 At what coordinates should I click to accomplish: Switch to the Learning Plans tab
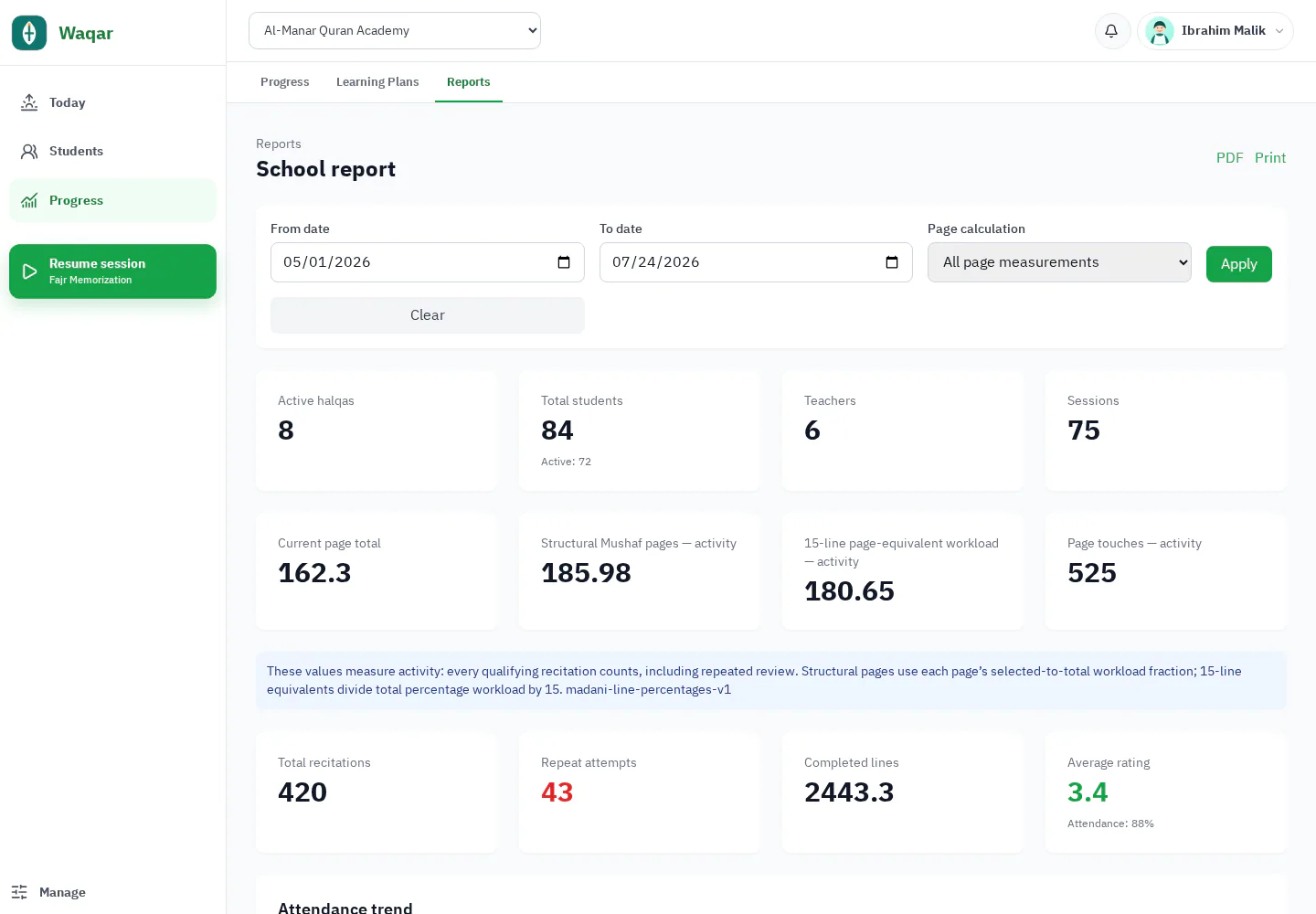point(377,82)
